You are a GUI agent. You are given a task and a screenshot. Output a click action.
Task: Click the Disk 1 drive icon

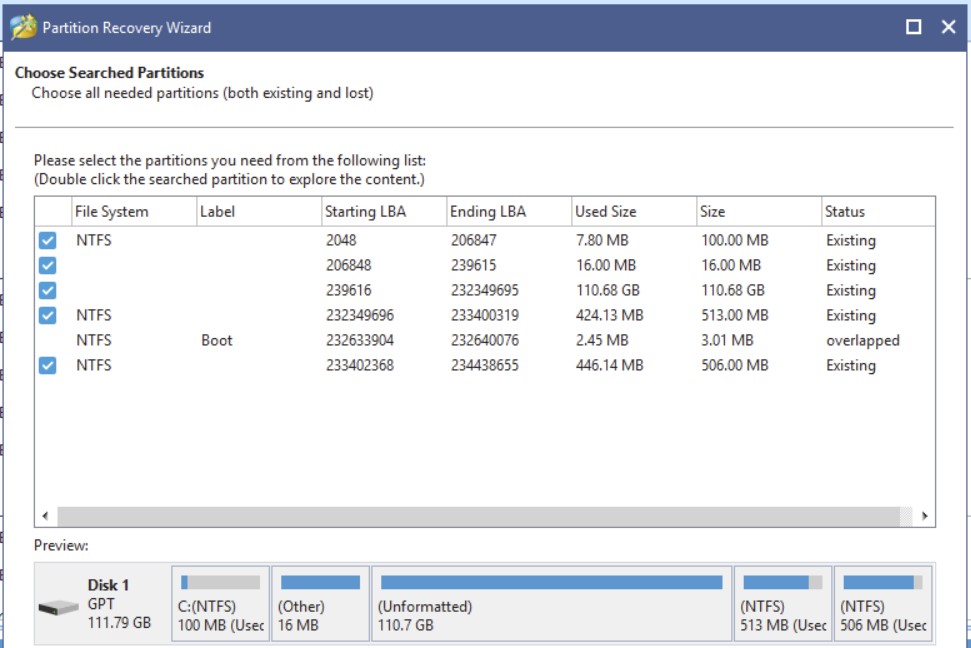[x=60, y=606]
